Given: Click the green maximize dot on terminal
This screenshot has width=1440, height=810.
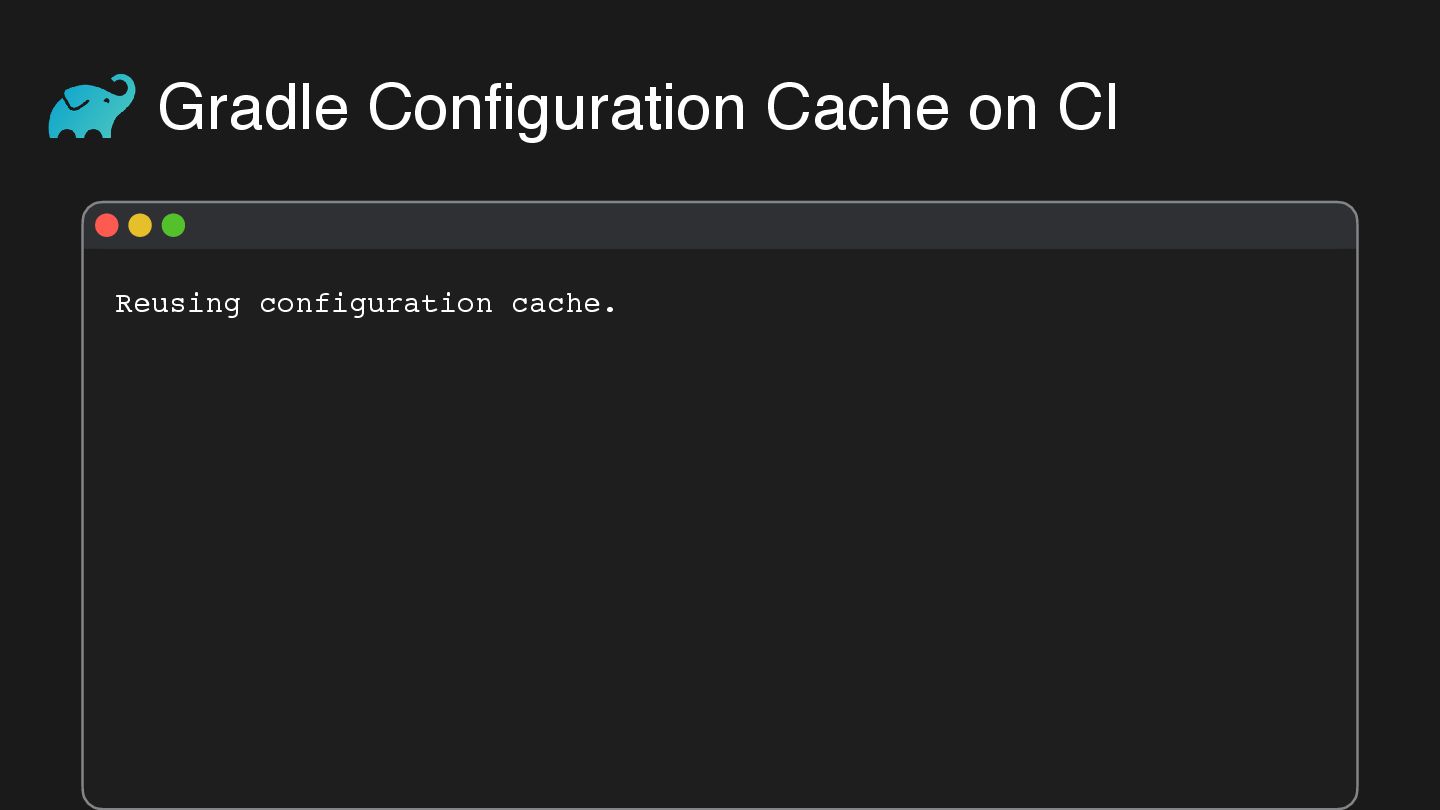Looking at the screenshot, I should [x=173, y=226].
